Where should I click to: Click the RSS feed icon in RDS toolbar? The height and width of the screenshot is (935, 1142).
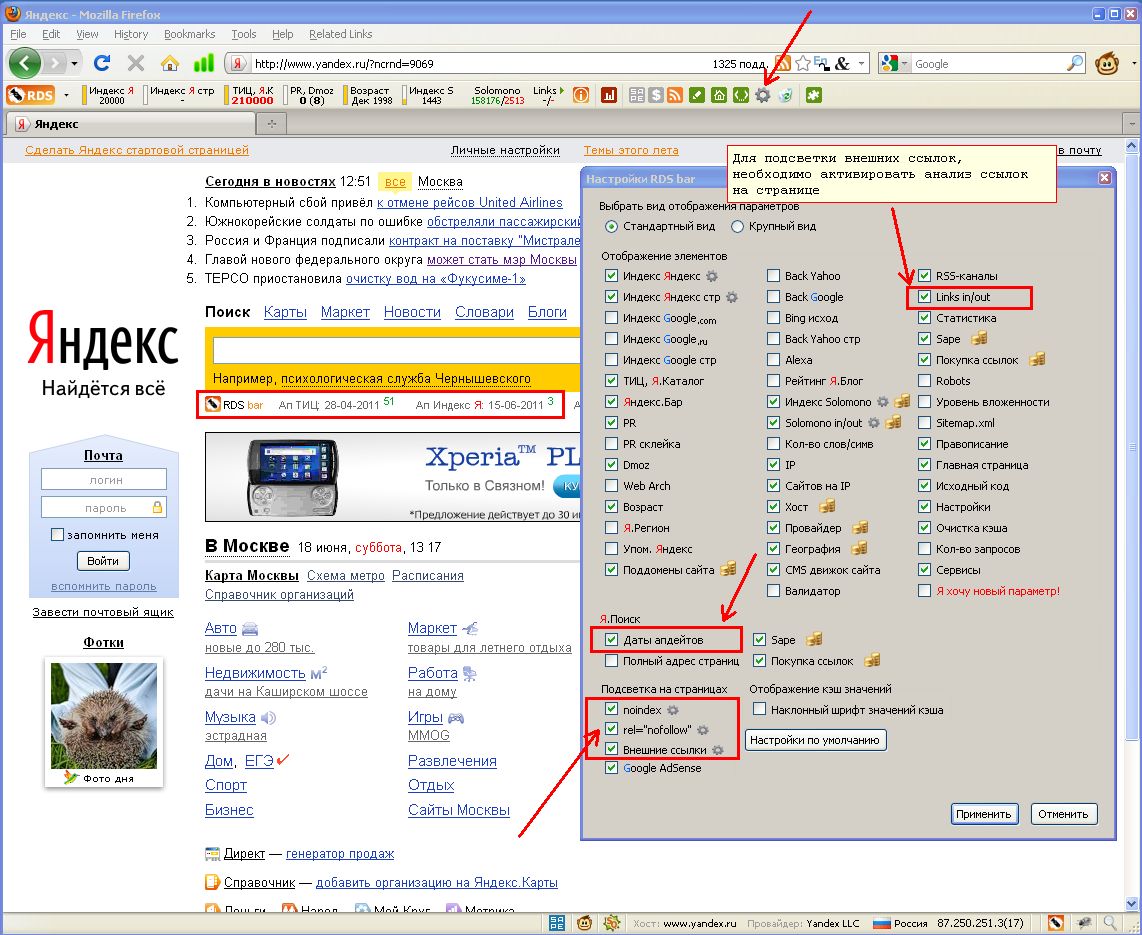point(675,95)
